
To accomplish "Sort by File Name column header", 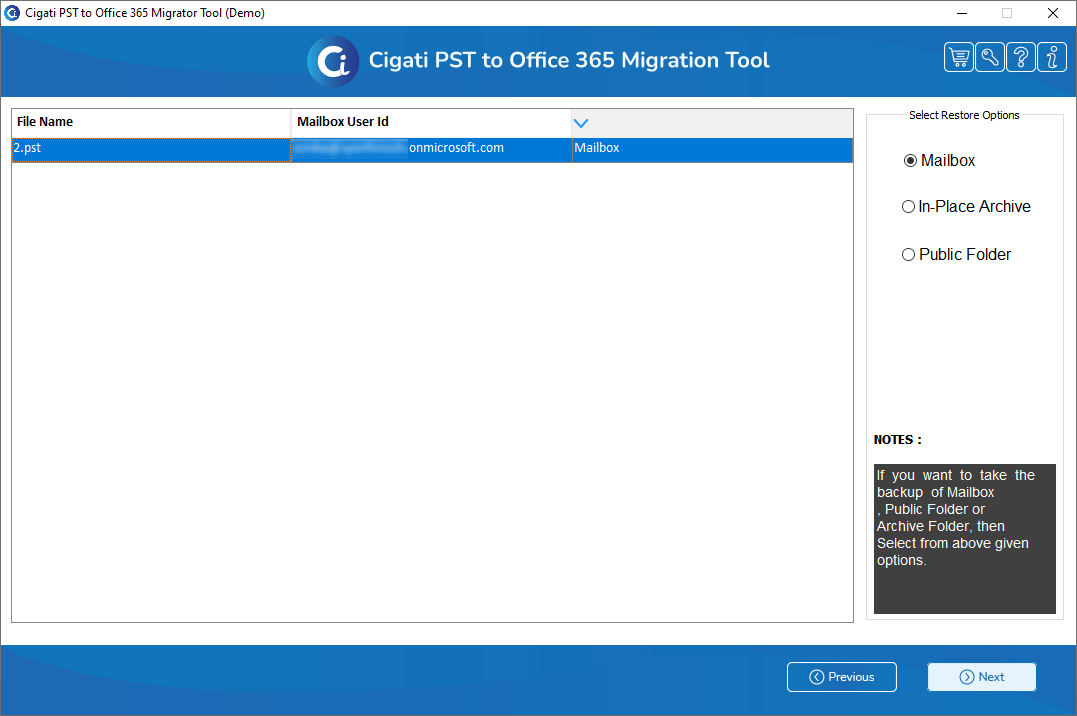I will pos(151,122).
